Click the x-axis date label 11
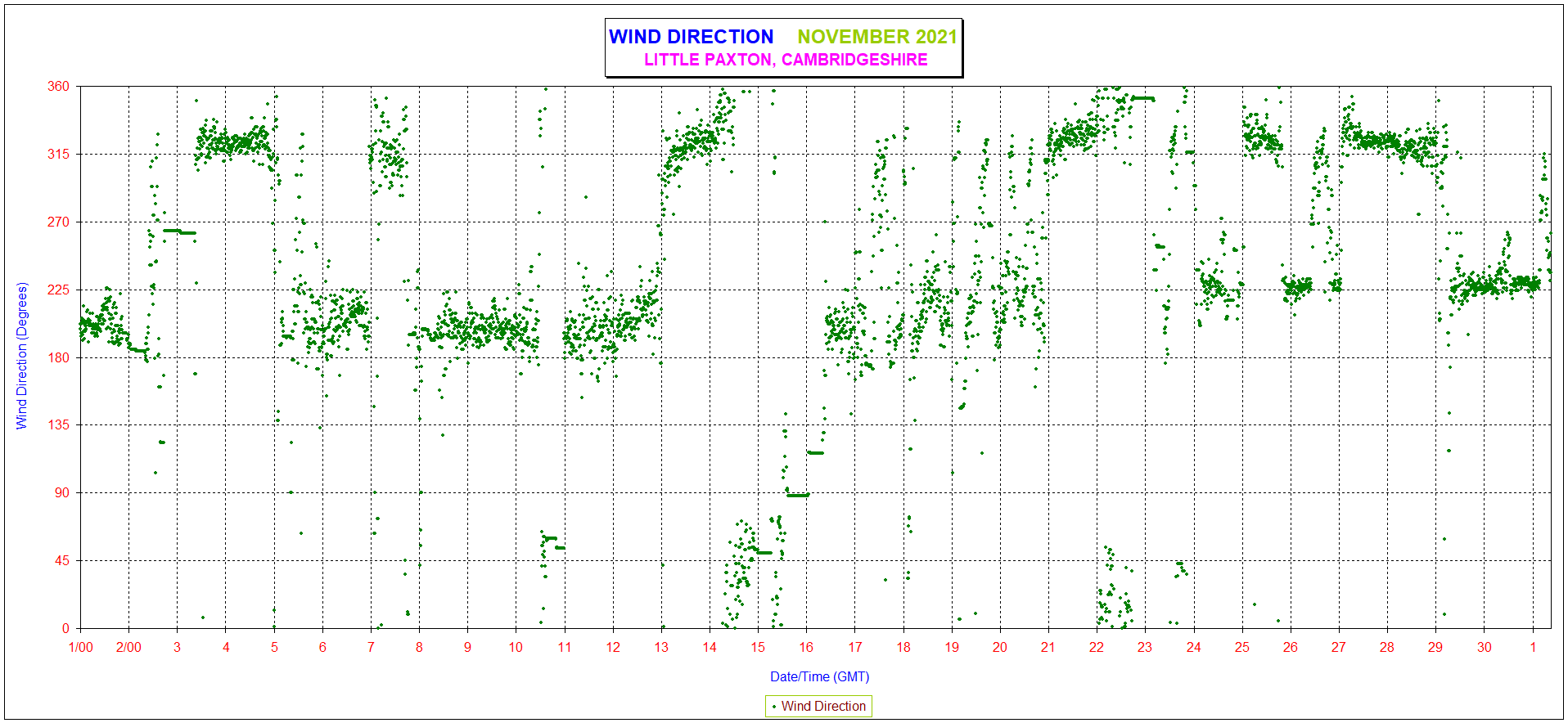 pyautogui.click(x=565, y=647)
